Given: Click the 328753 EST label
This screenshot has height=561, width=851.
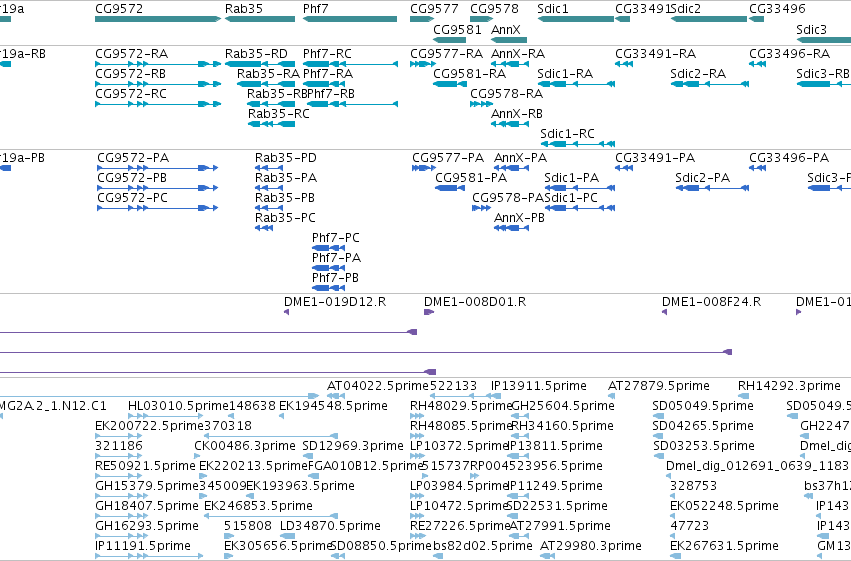Looking at the screenshot, I should tap(694, 486).
